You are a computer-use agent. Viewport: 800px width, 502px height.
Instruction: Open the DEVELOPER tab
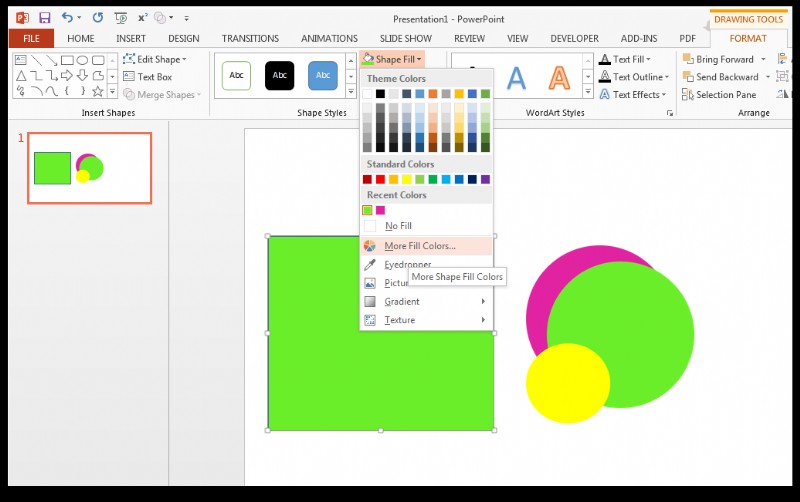point(574,38)
